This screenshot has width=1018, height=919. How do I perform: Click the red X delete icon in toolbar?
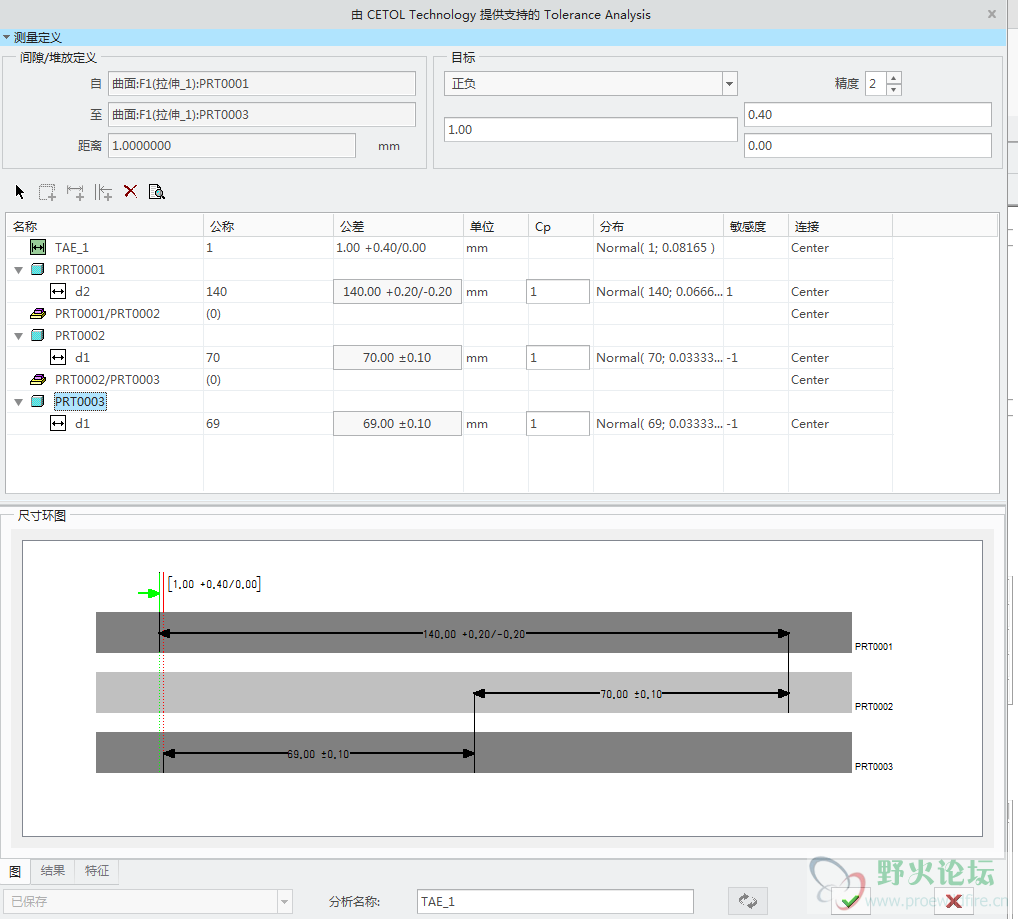(x=130, y=191)
